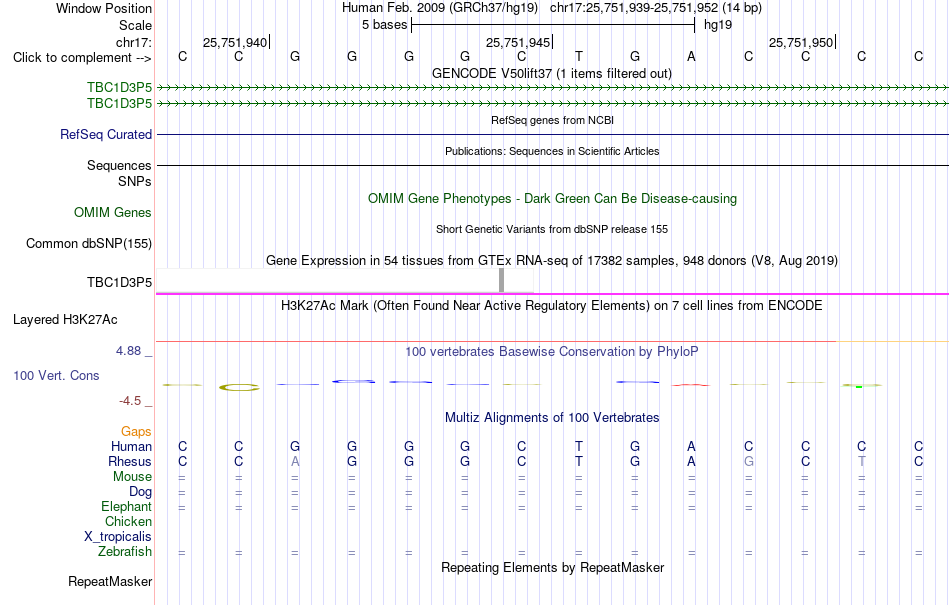950x605 pixels.
Task: Click the '5 bases' scale bar label
Action: (385, 25)
